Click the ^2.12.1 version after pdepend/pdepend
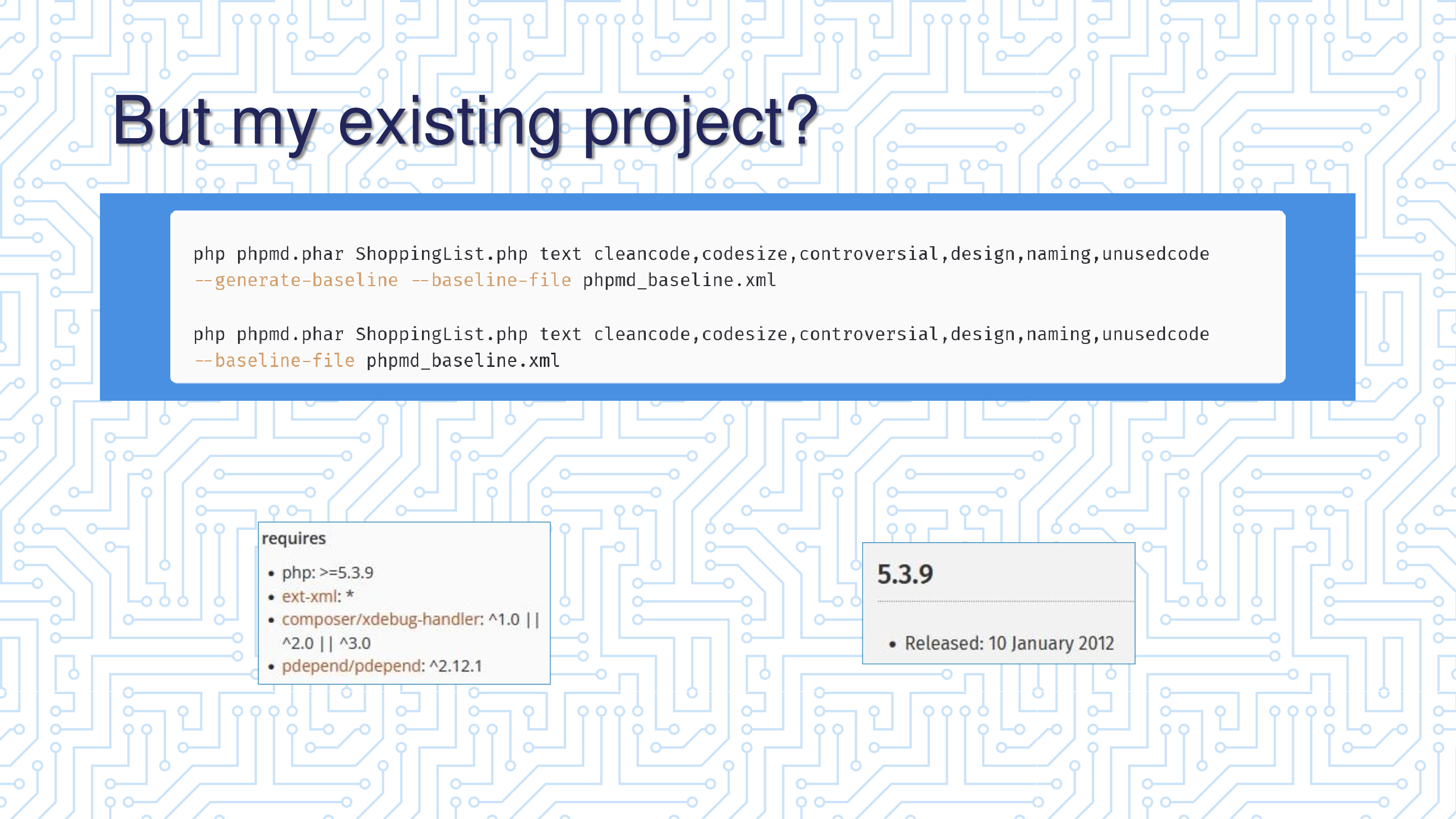The width and height of the screenshot is (1456, 819). [x=455, y=666]
